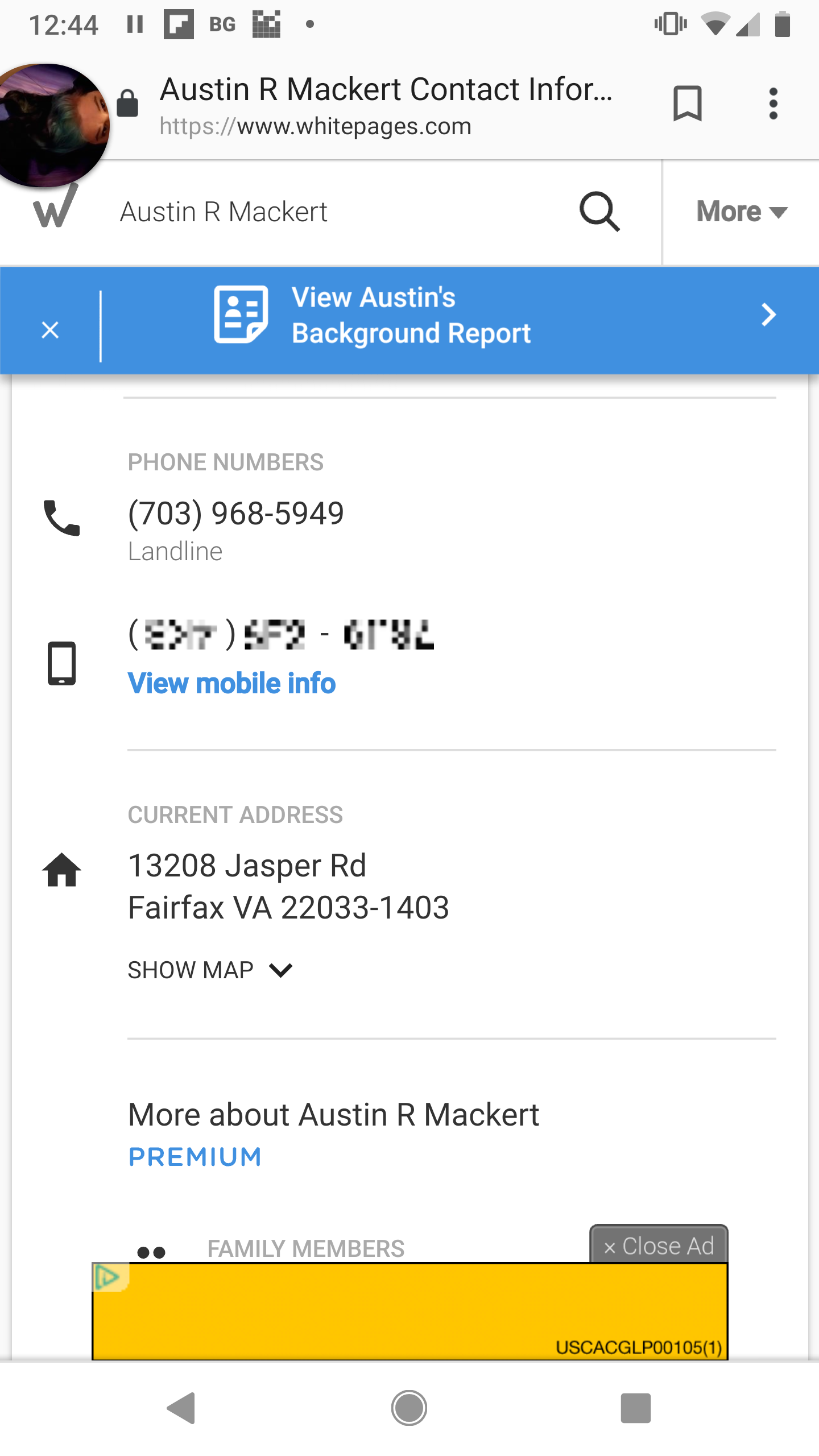Tap the bookmark icon in browser bar
This screenshot has width=819, height=1456.
click(688, 104)
